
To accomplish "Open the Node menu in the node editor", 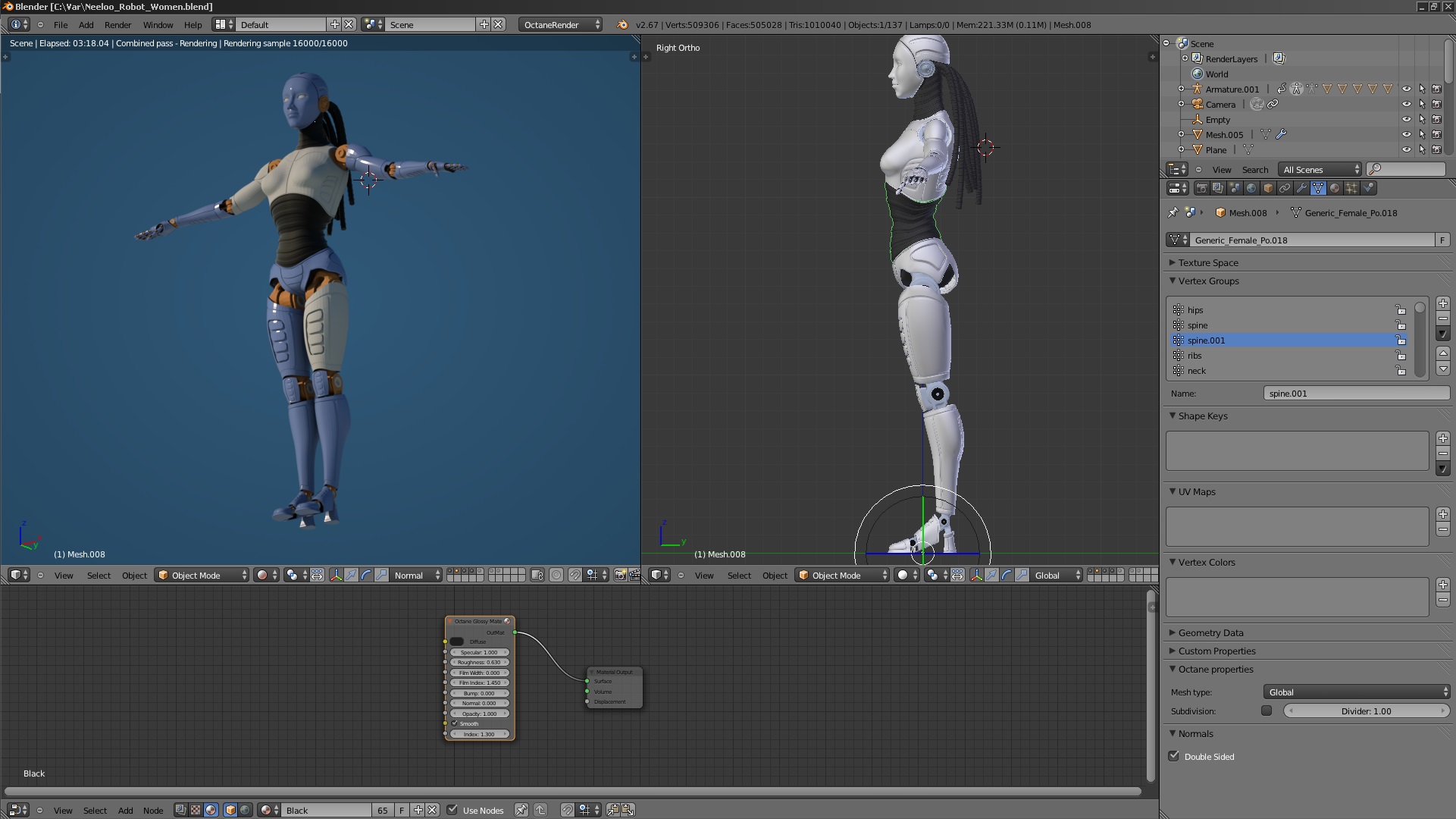I will pyautogui.click(x=153, y=810).
